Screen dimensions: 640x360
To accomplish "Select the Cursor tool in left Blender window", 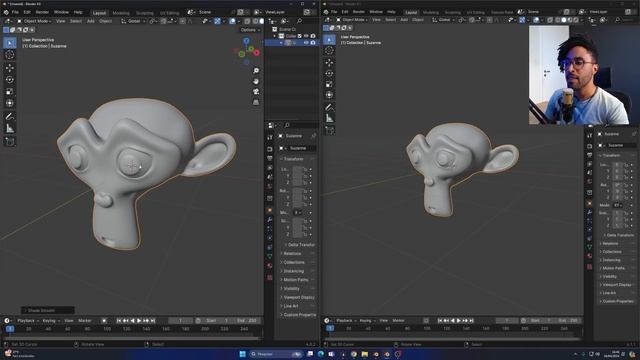I will pos(10,55).
